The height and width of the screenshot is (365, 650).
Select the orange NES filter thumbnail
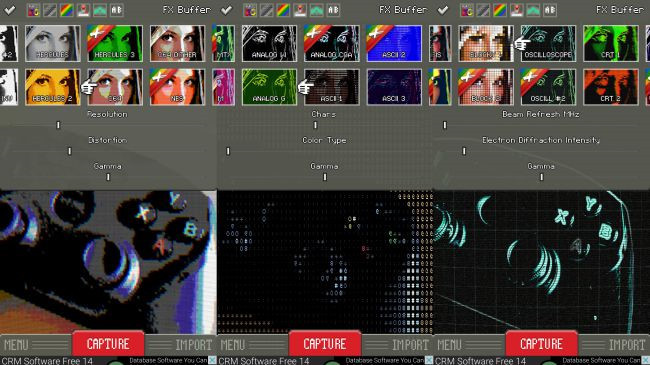coord(177,87)
